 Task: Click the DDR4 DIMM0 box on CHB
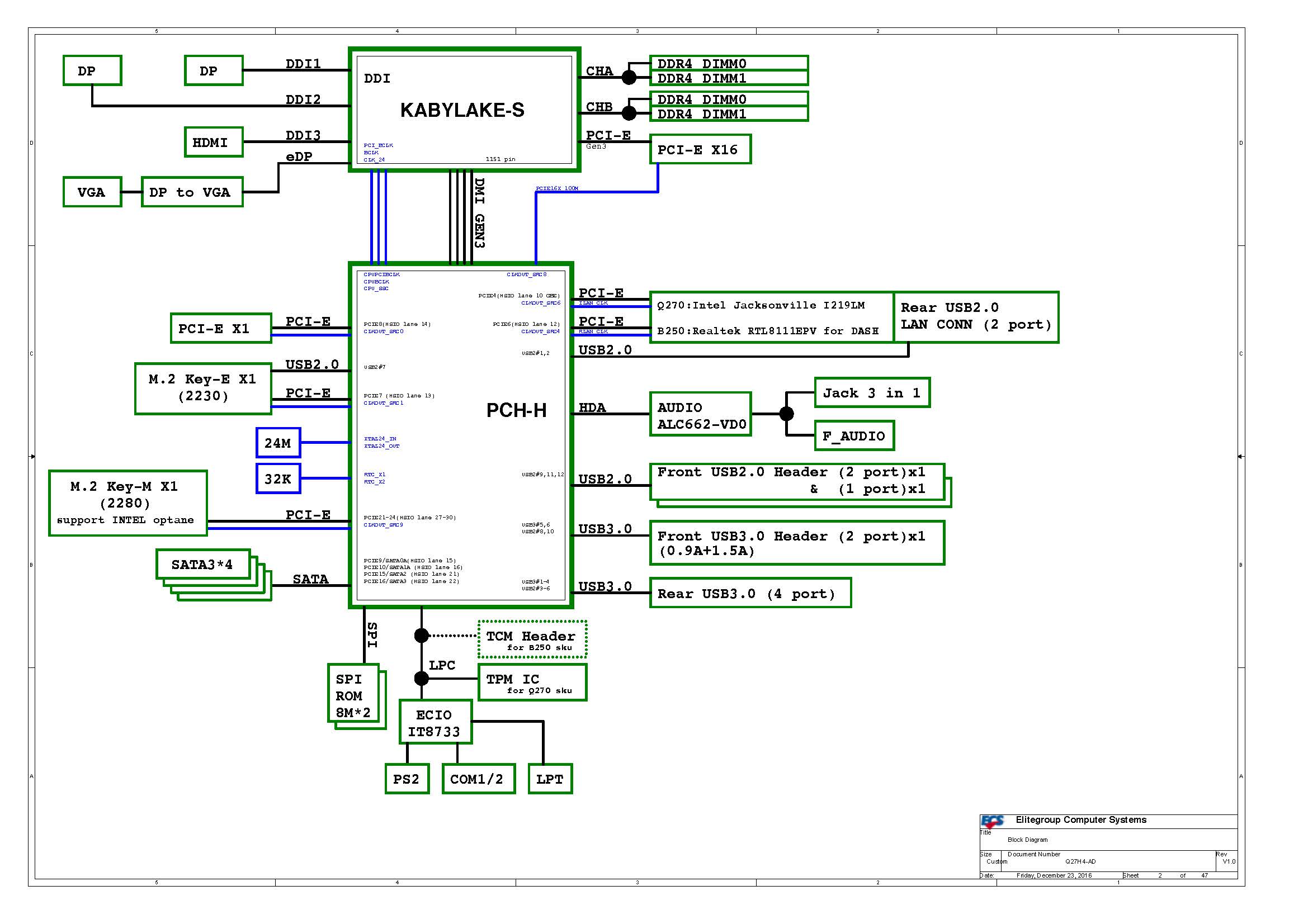coord(729,98)
